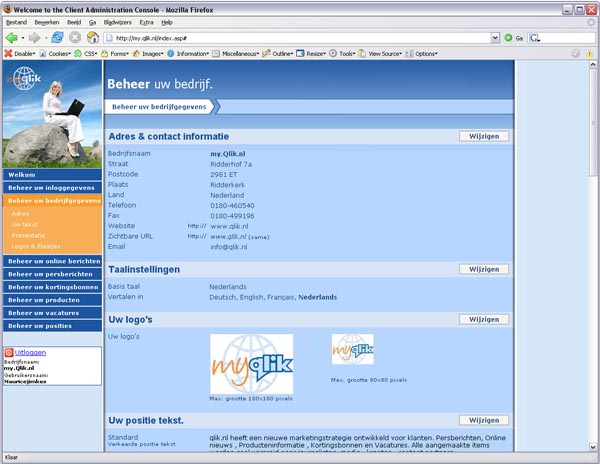
Task: Click Wijzigen for Adres & contact informatie
Action: 483,135
